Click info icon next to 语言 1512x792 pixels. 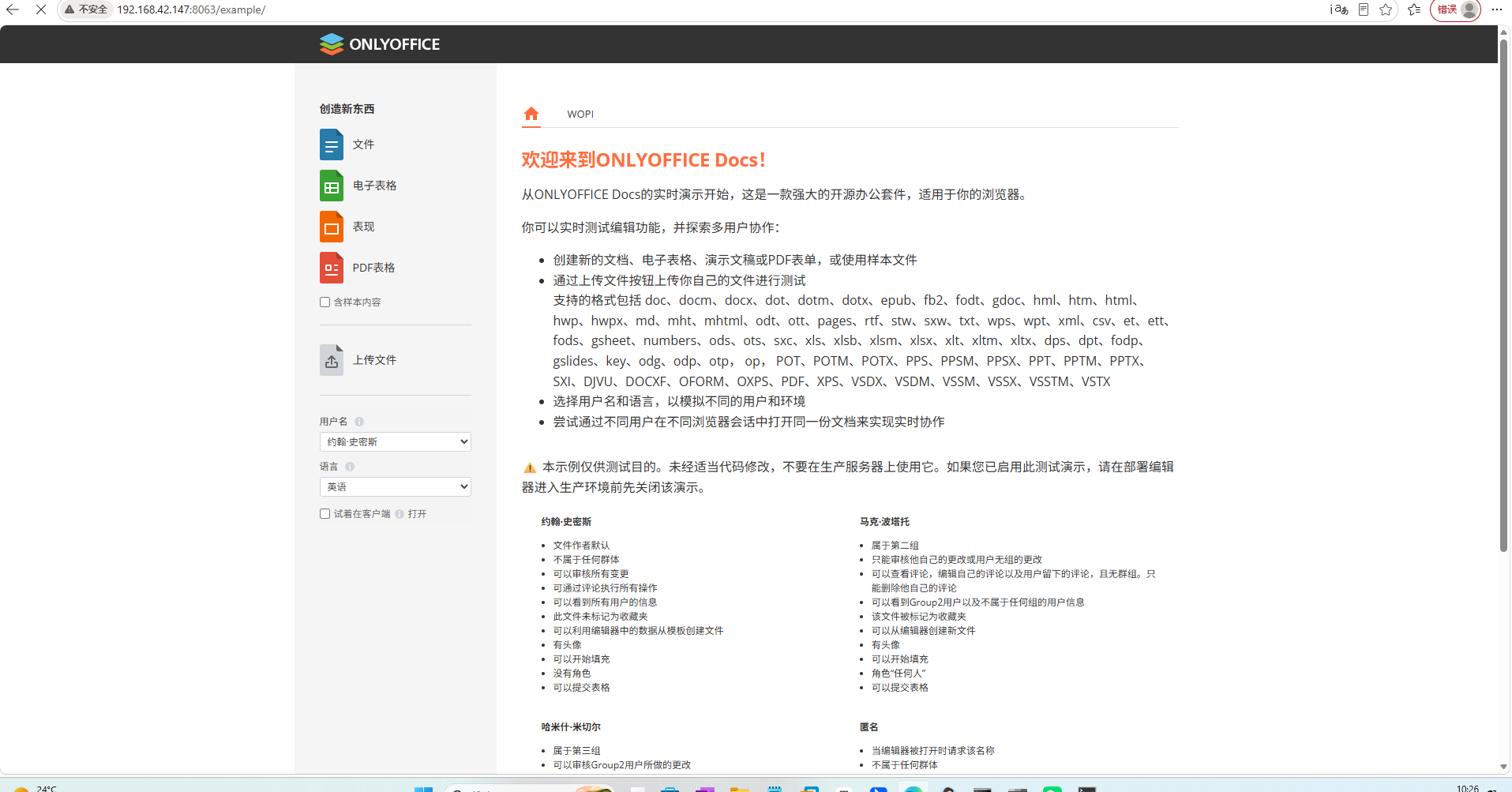tap(350, 467)
